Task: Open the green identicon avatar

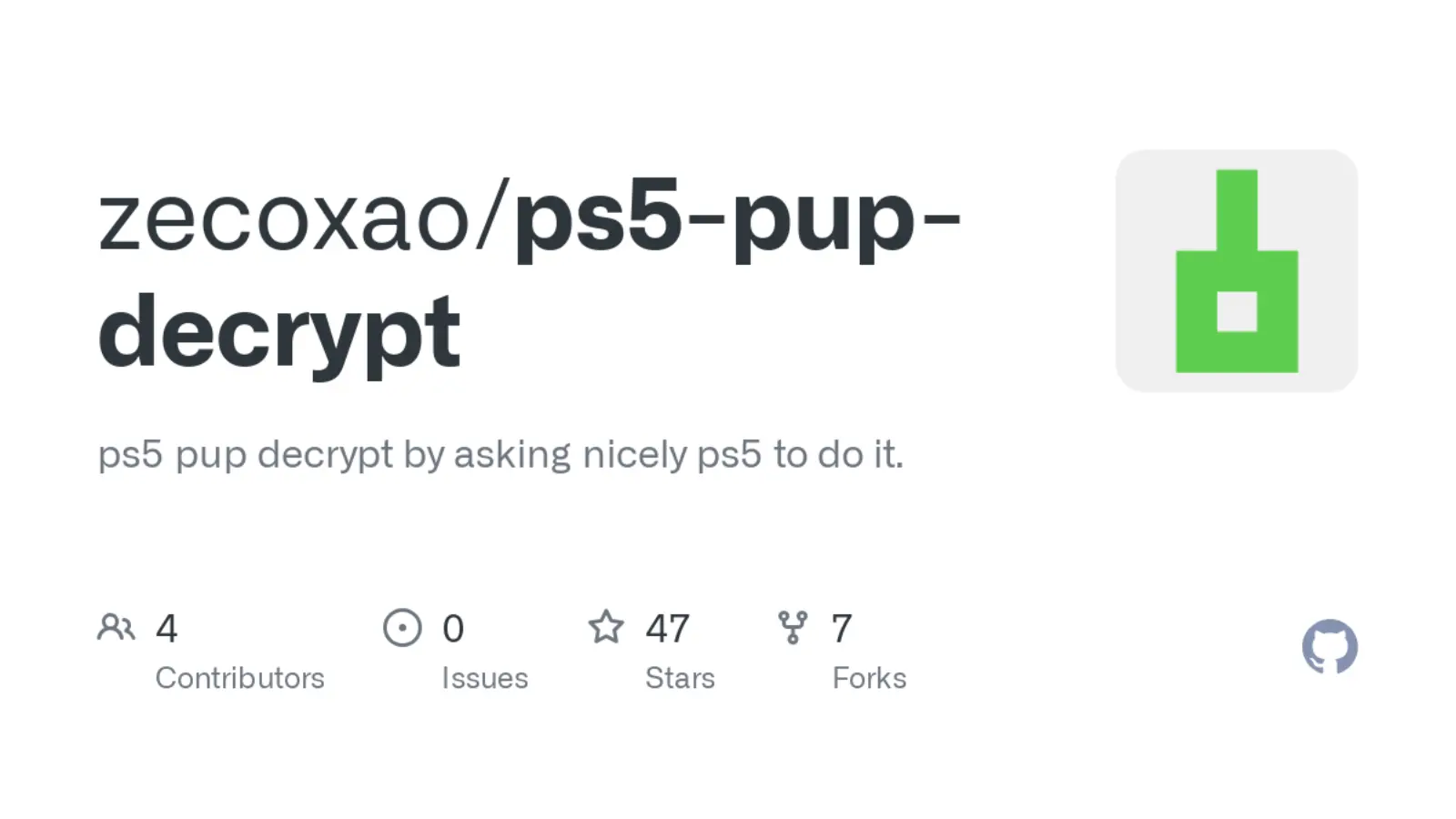Action: pos(1237,270)
